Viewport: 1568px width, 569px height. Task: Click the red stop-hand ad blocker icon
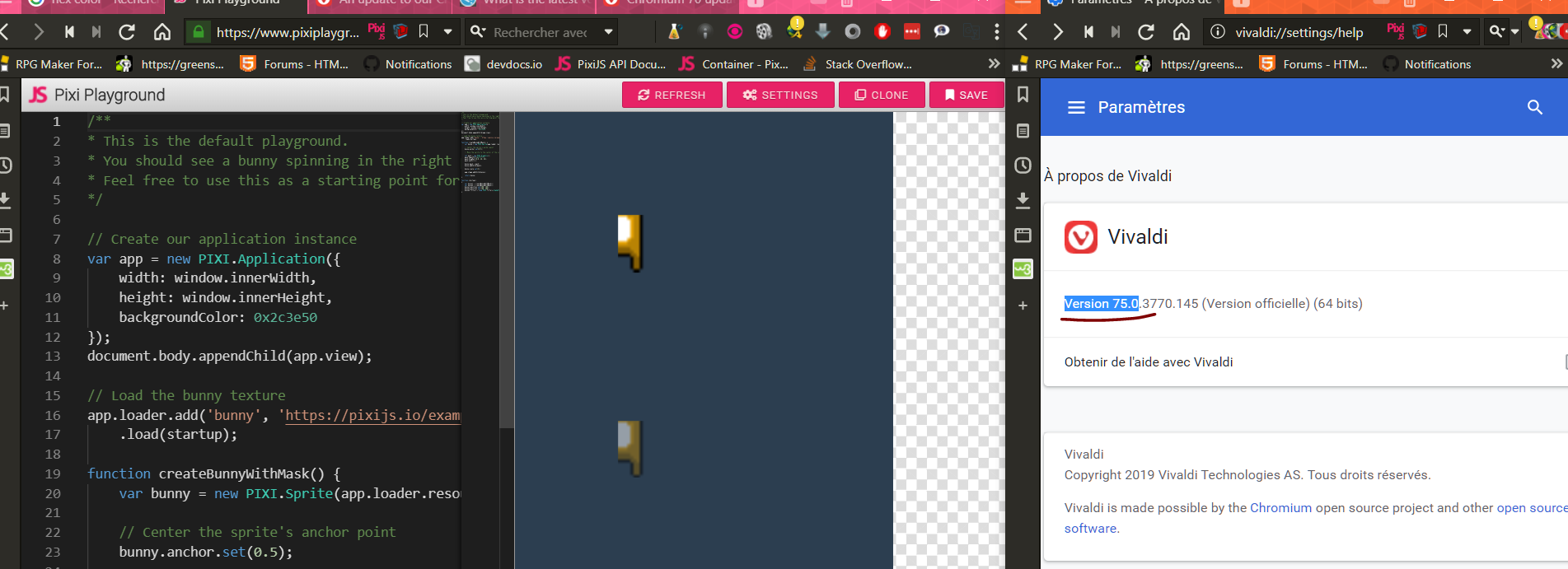882,31
